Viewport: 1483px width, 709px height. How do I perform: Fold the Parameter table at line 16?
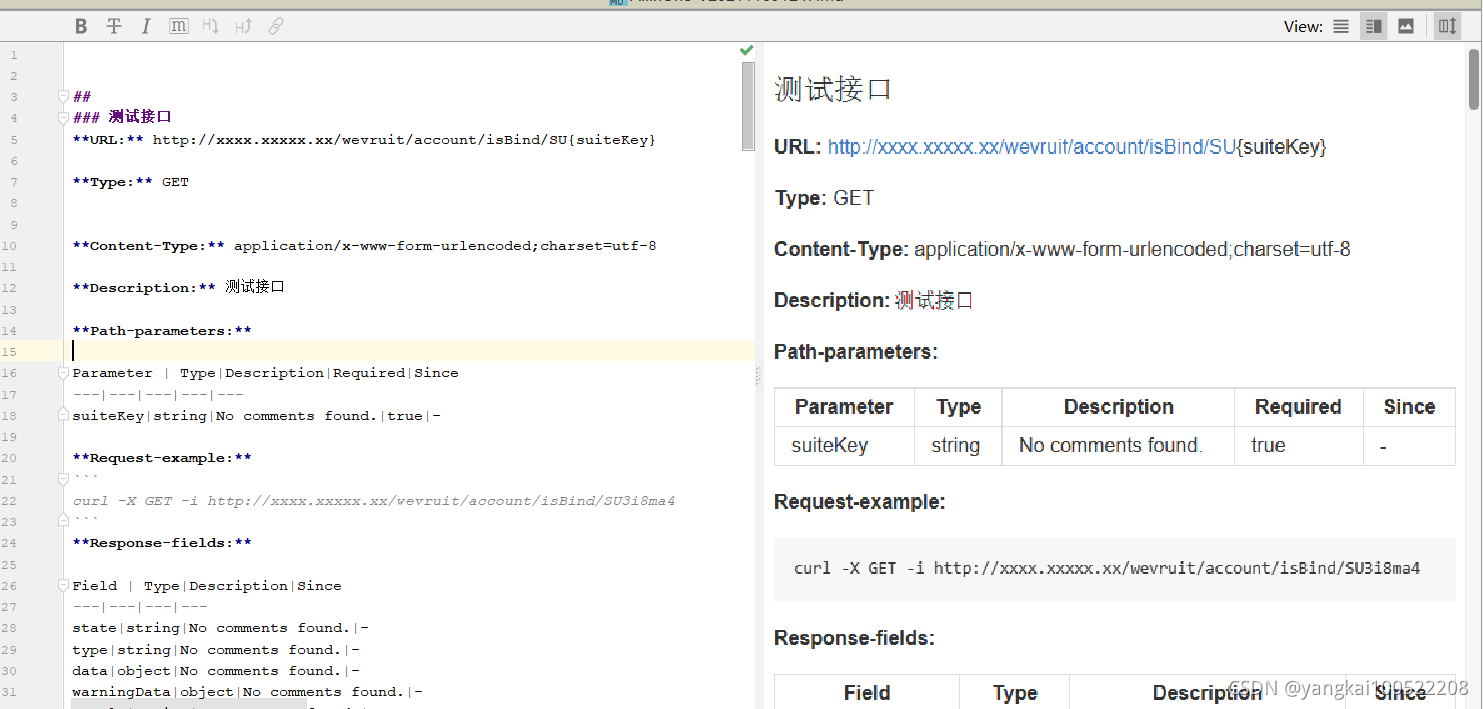coord(63,373)
